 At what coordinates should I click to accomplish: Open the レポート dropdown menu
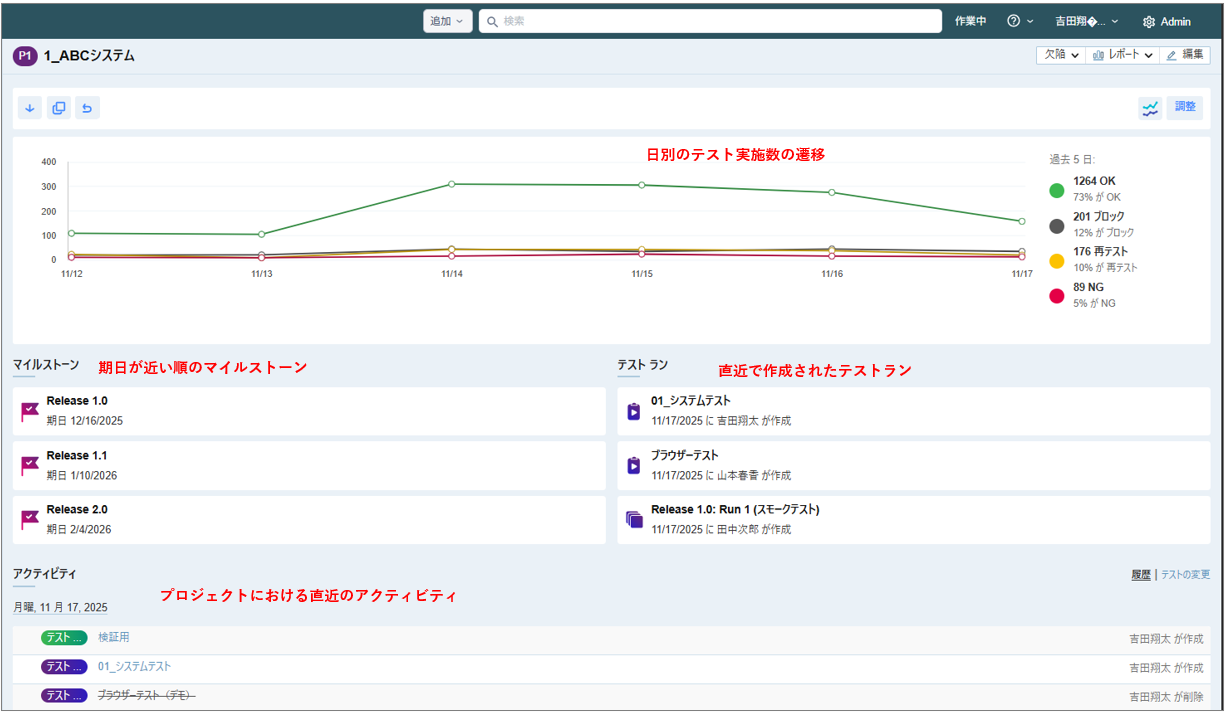[x=1123, y=55]
